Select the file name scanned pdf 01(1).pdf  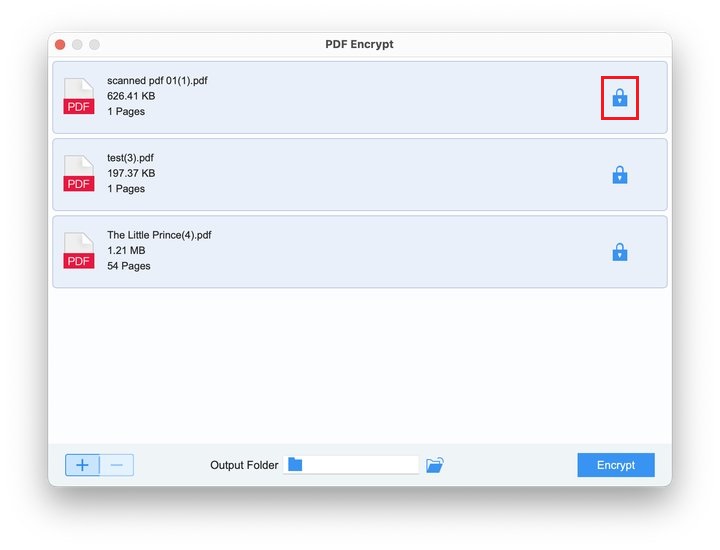click(157, 81)
